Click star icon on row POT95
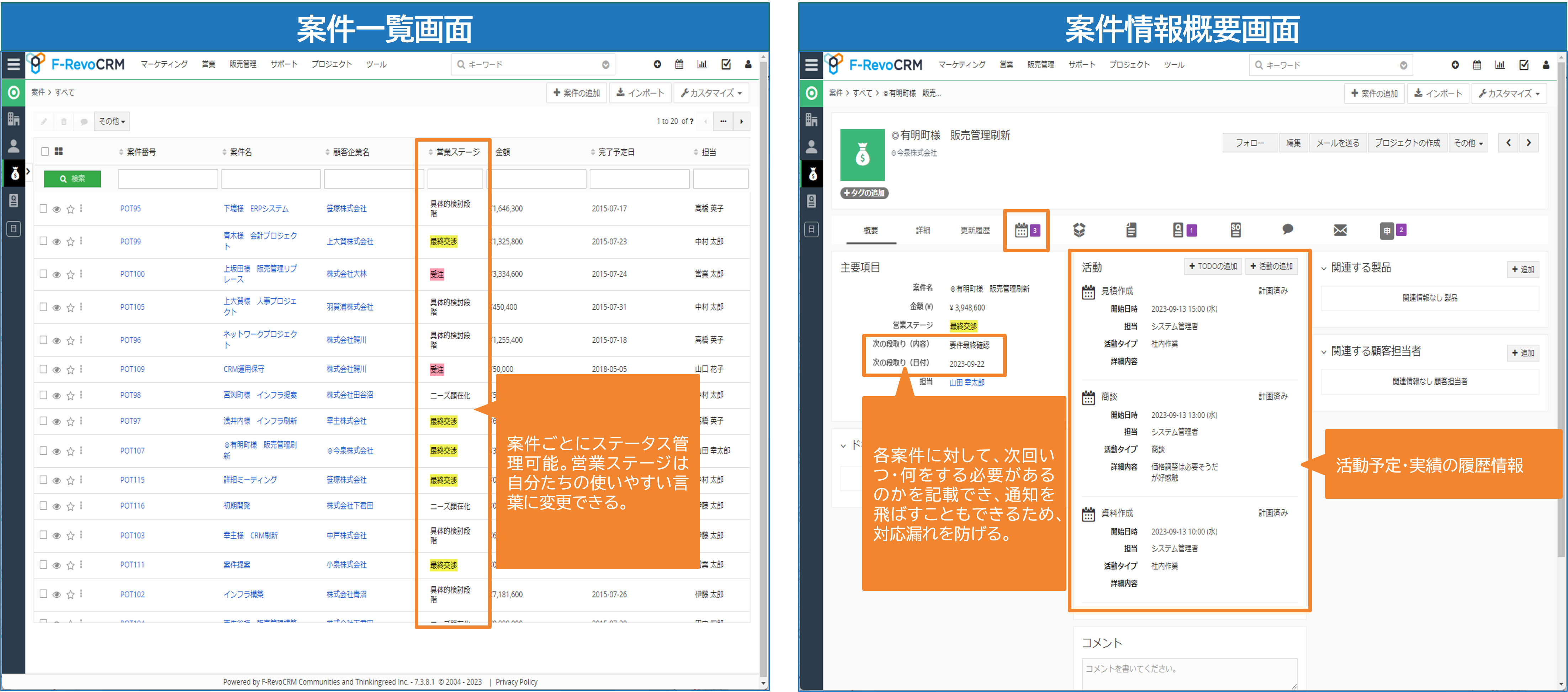The height and width of the screenshot is (692, 1568). click(x=70, y=209)
